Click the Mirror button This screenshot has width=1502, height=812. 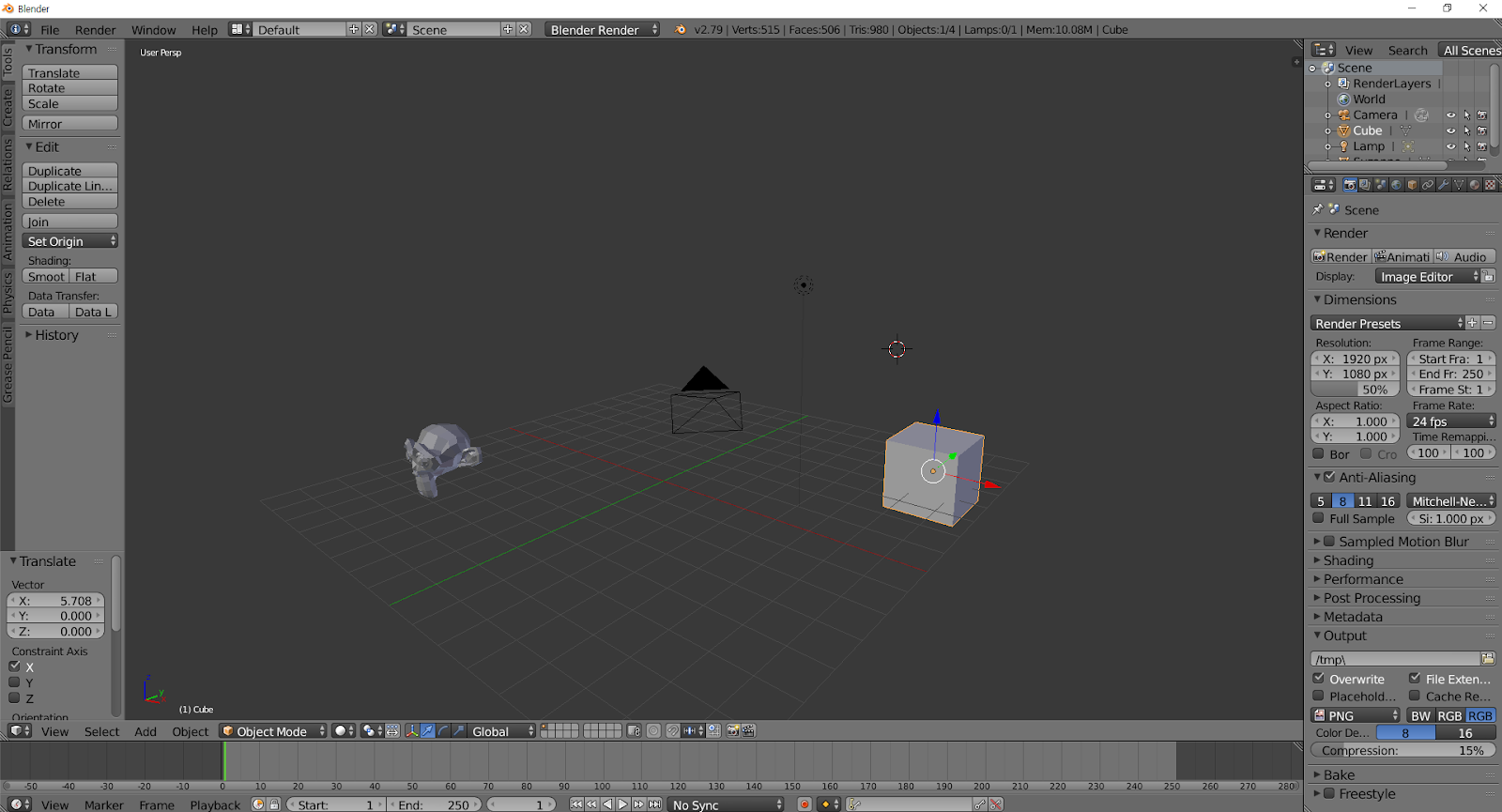pos(70,124)
